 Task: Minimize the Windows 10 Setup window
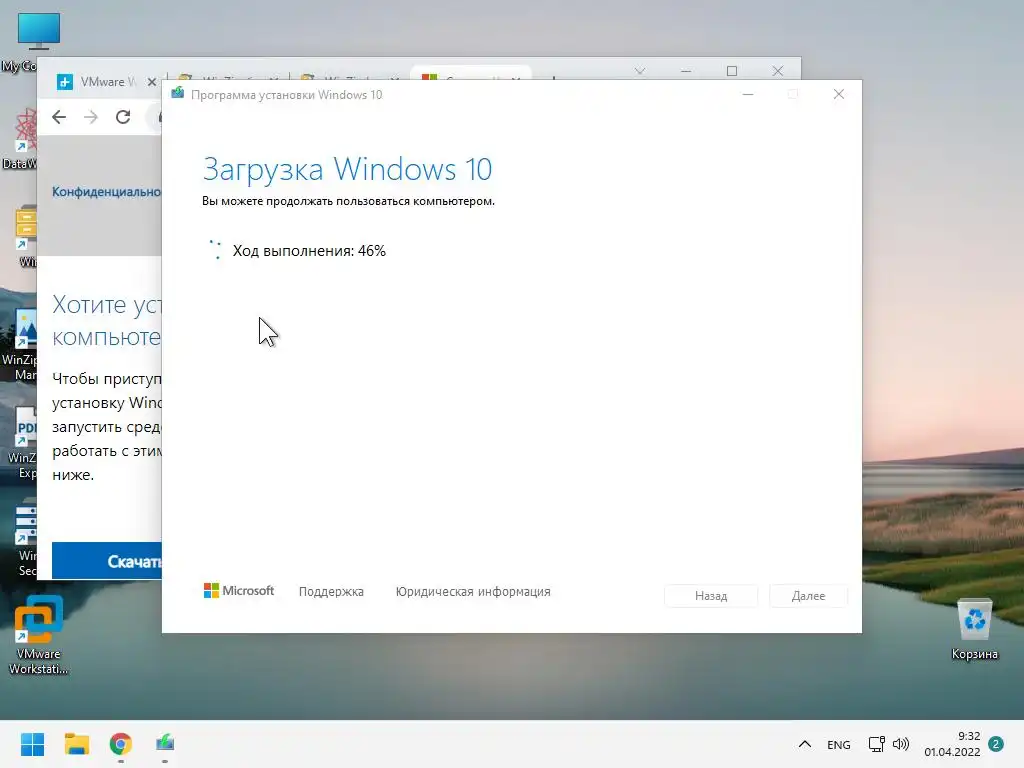pos(748,95)
